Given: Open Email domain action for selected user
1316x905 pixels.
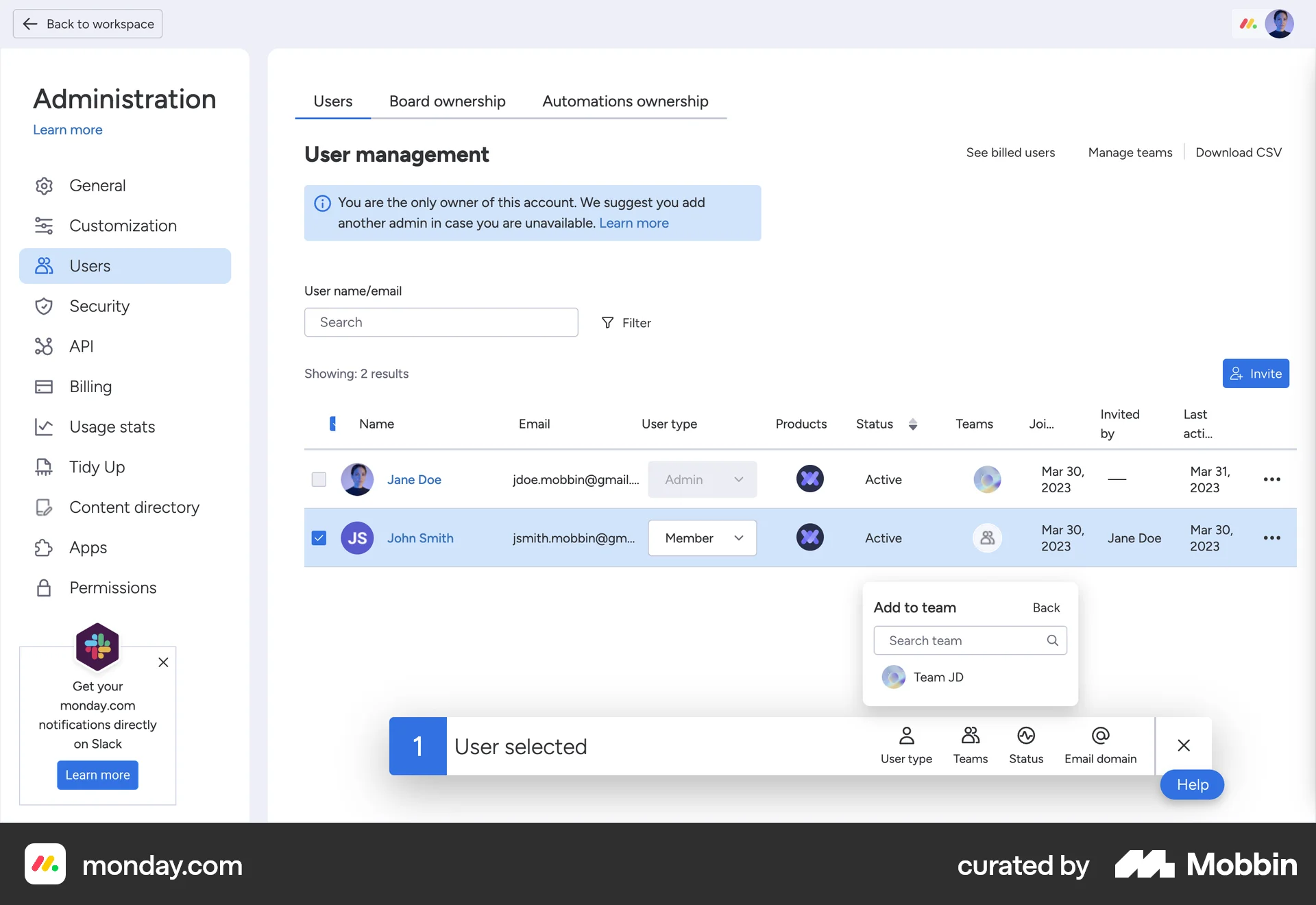Looking at the screenshot, I should pos(1099,745).
